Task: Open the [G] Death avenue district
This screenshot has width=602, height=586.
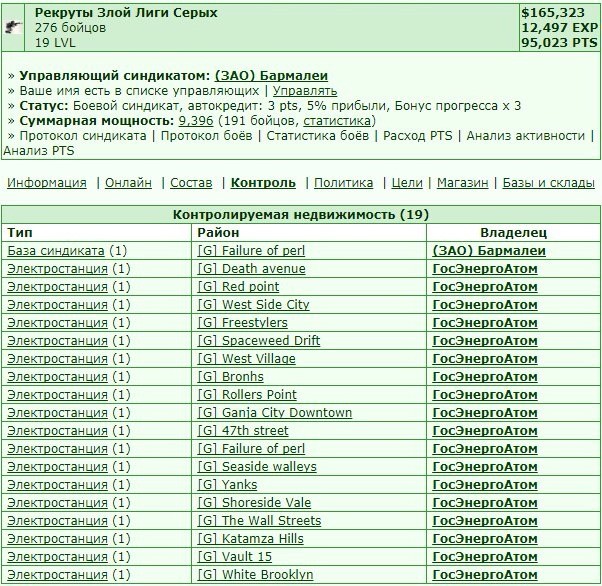Action: [251, 269]
